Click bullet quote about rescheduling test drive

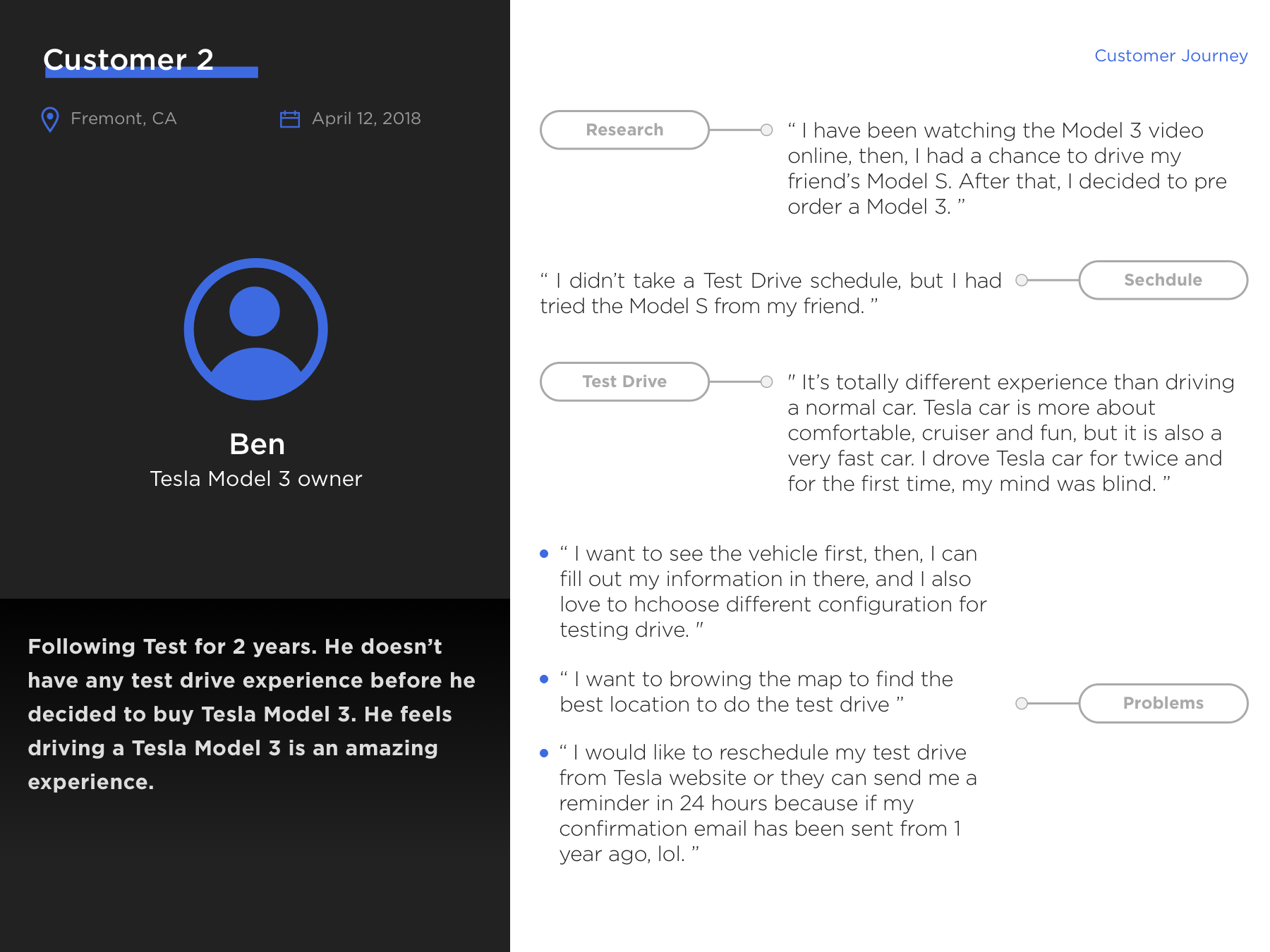(x=768, y=803)
